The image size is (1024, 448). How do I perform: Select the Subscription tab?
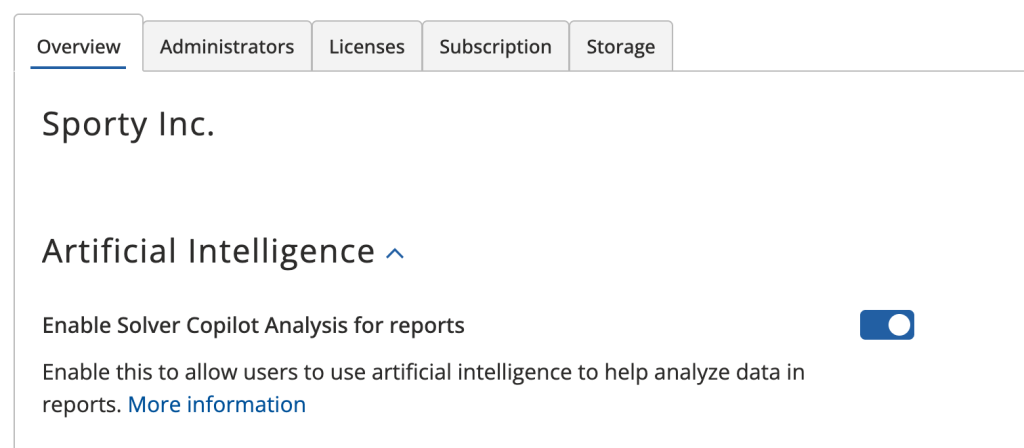(x=495, y=46)
